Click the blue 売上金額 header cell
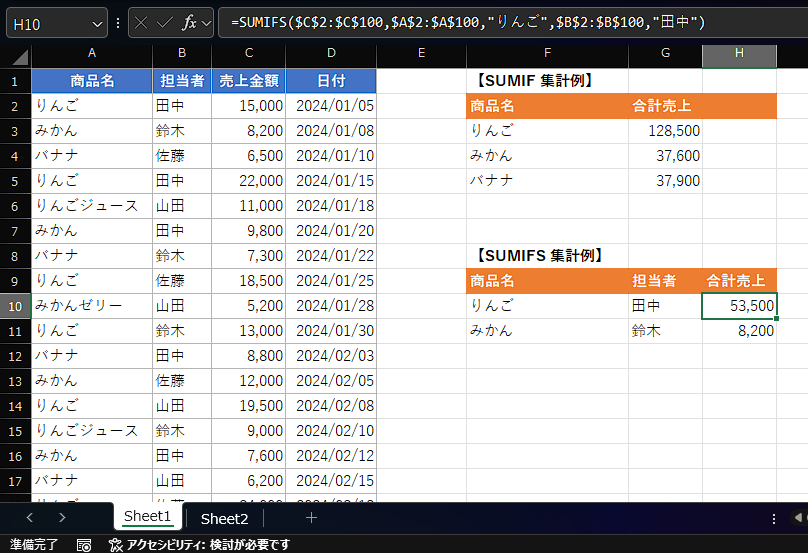Image resolution: width=808 pixels, height=553 pixels. (x=248, y=81)
